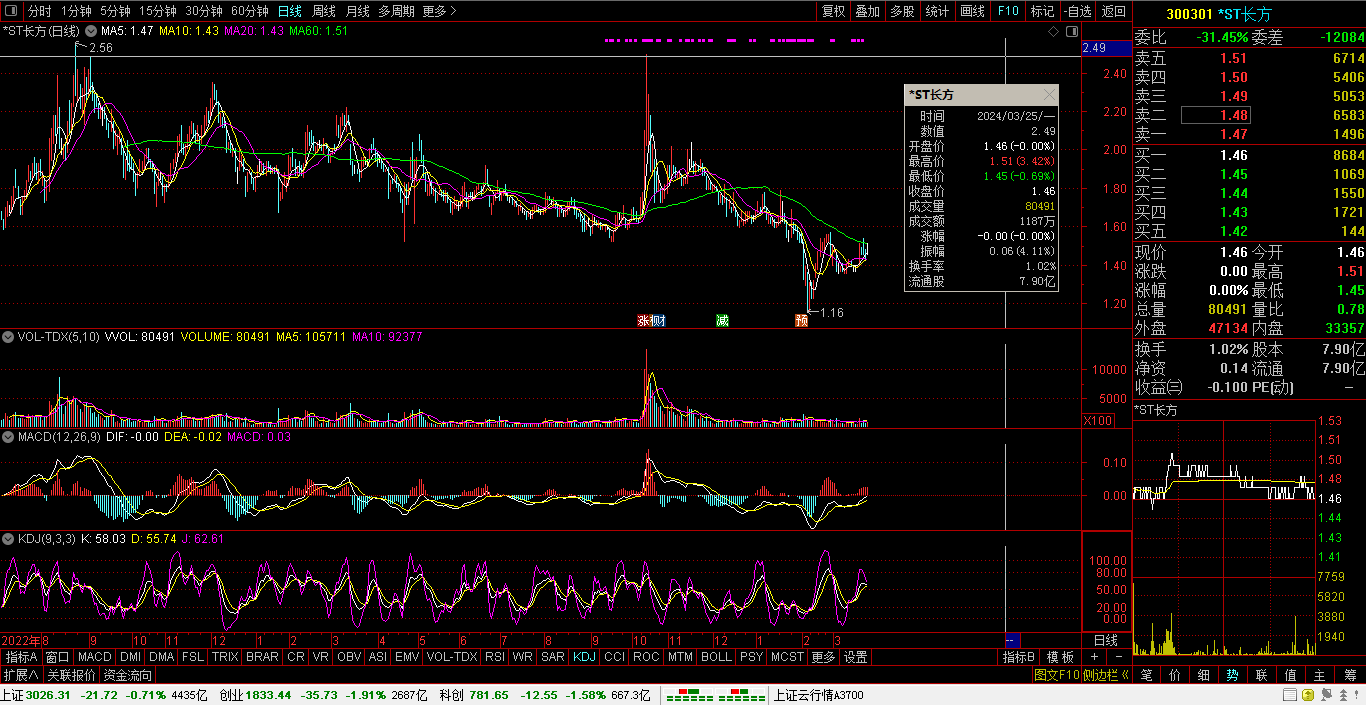Switch to 指标A tab
This screenshot has height=705, width=1366.
tap(21, 657)
